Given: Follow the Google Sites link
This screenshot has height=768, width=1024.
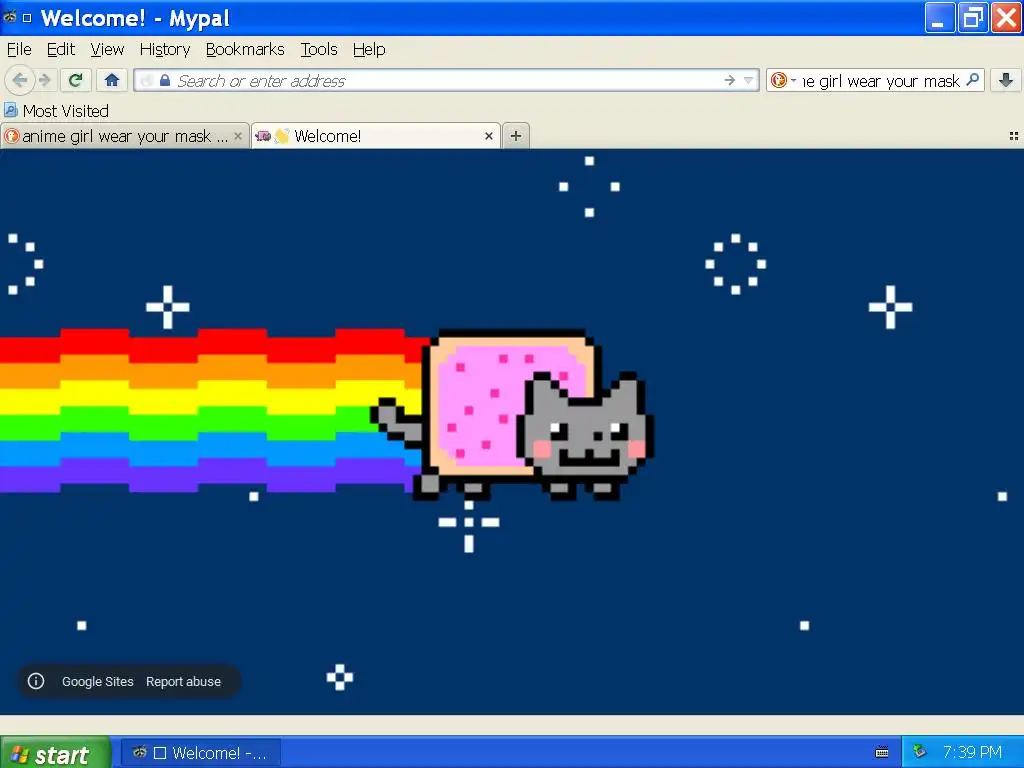Looking at the screenshot, I should click(98, 681).
